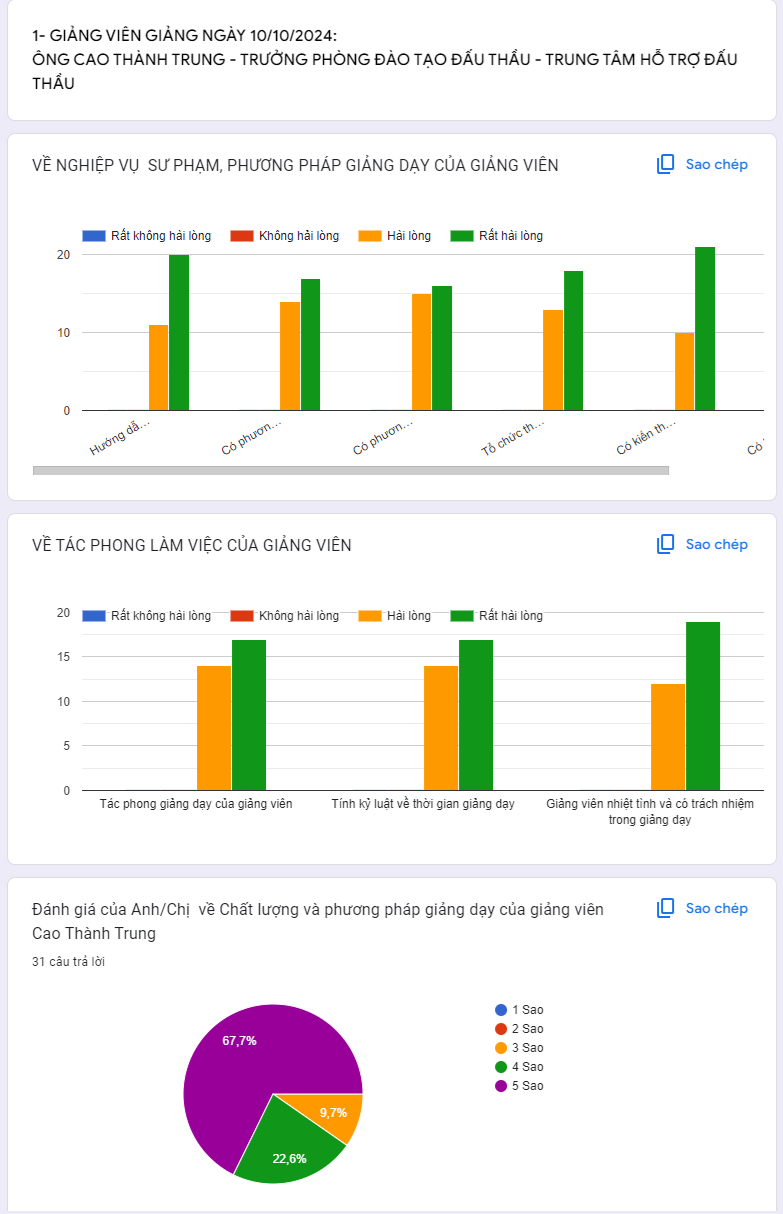Click the orange bar above "Có kiến th..." label
The width and height of the screenshot is (783, 1214).
click(684, 371)
